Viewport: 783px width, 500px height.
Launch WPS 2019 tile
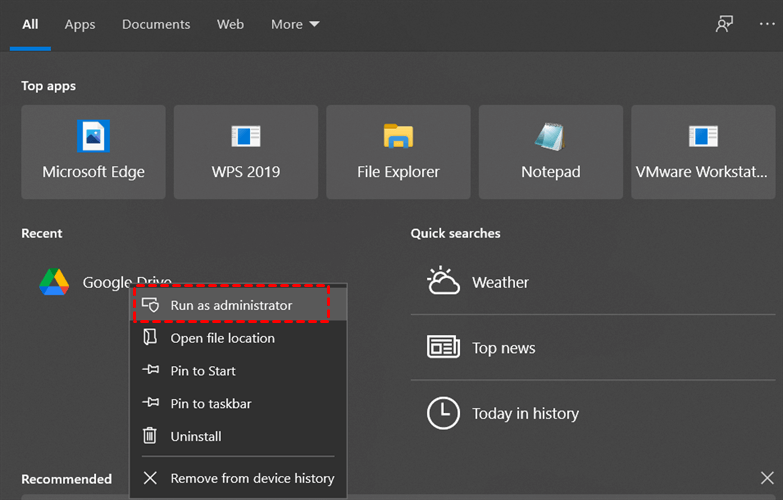[x=245, y=152]
